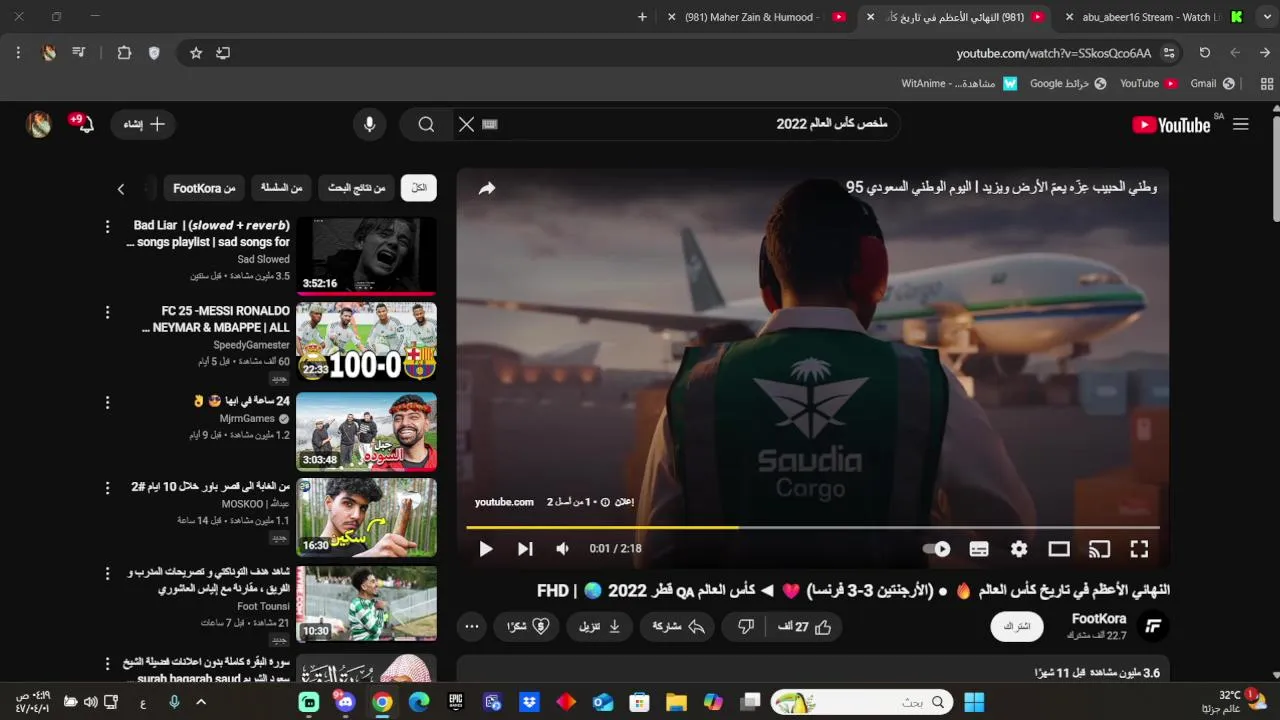Clear the search text with X icon
Image resolution: width=1280 pixels, height=720 pixels.
pyautogui.click(x=467, y=124)
